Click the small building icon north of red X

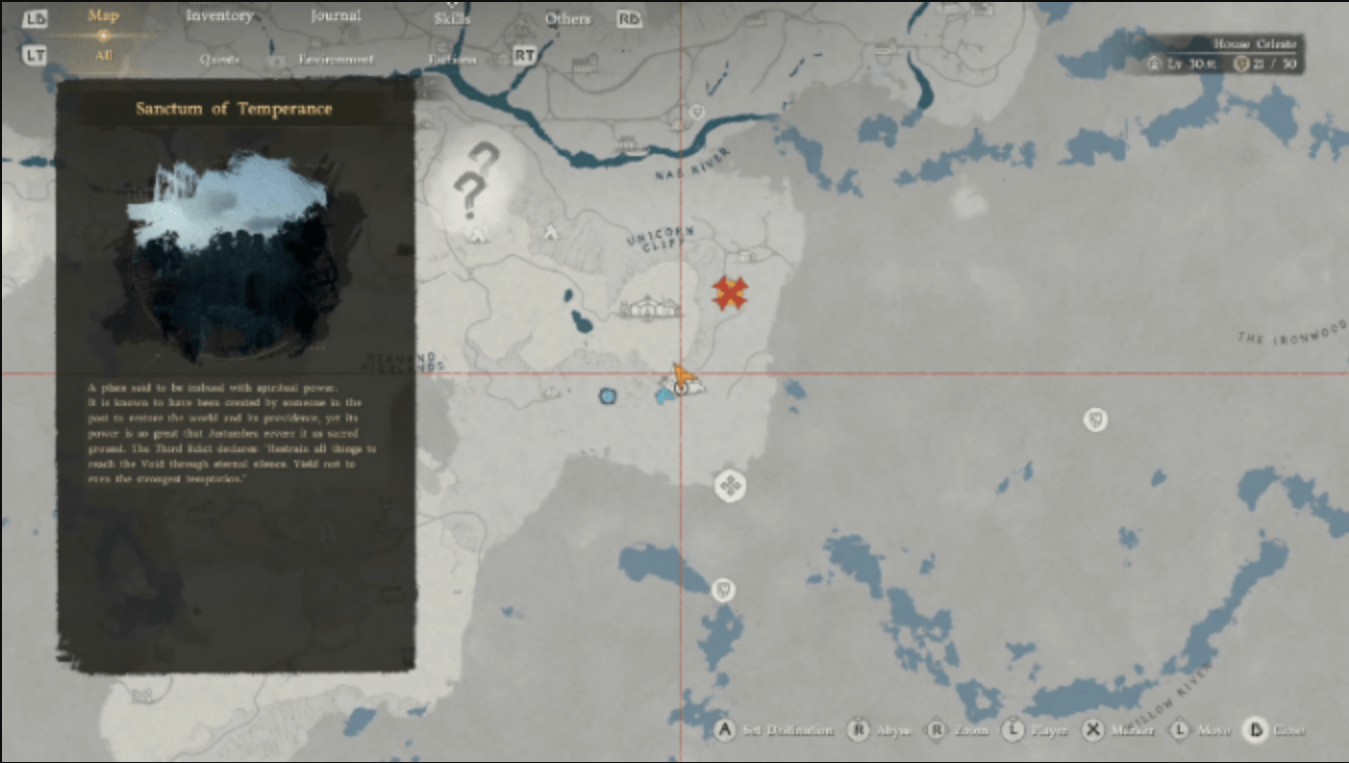(746, 257)
